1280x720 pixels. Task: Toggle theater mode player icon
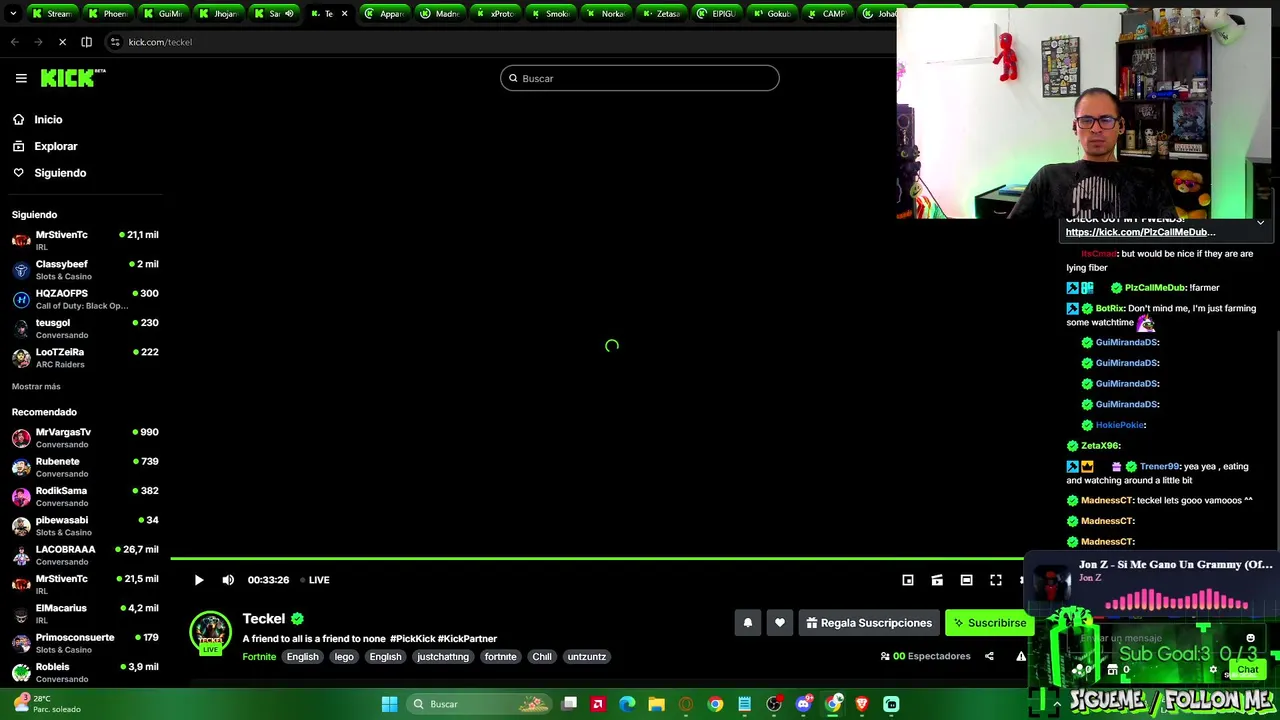pyautogui.click(x=966, y=580)
